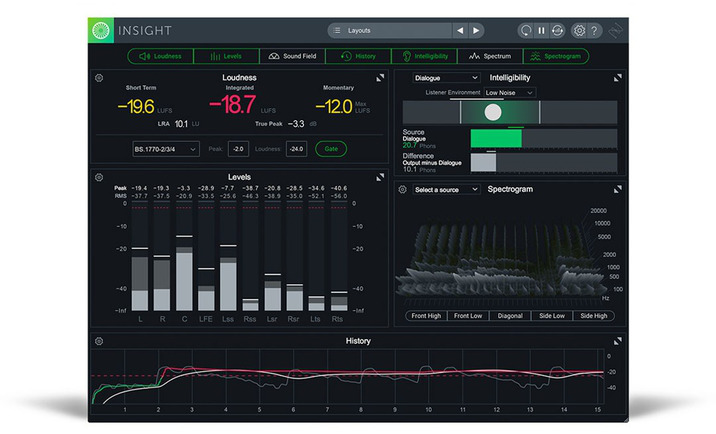The height and width of the screenshot is (434, 716).
Task: Open the Layouts dropdown
Action: pyautogui.click(x=390, y=31)
